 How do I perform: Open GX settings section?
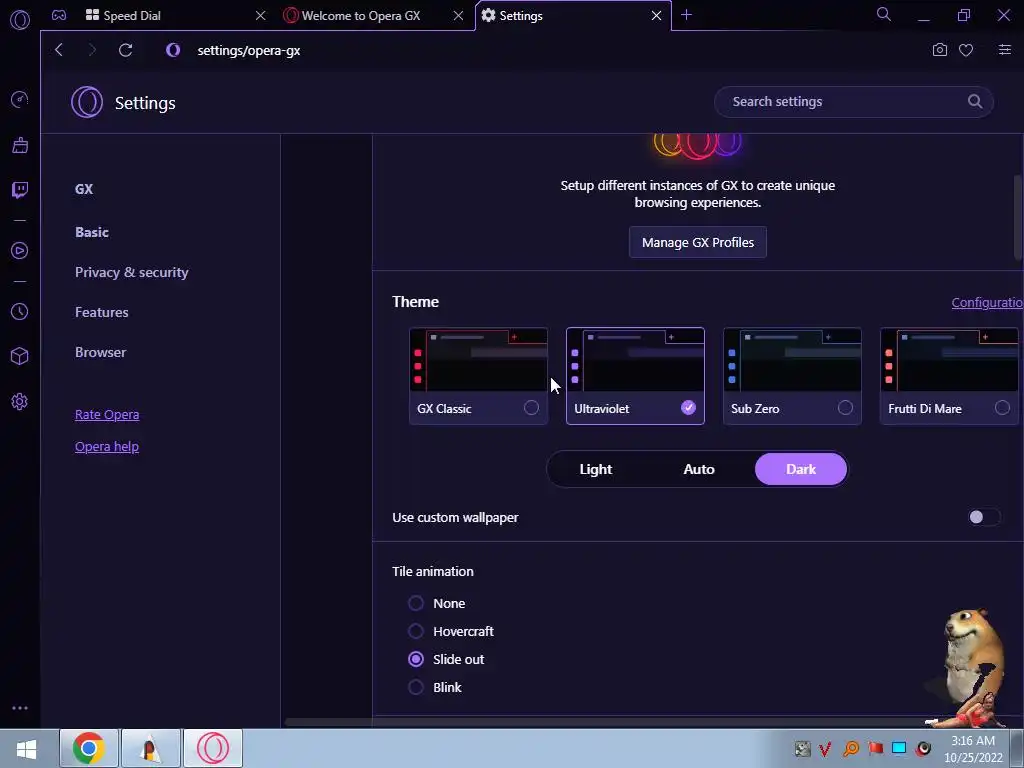(x=84, y=189)
